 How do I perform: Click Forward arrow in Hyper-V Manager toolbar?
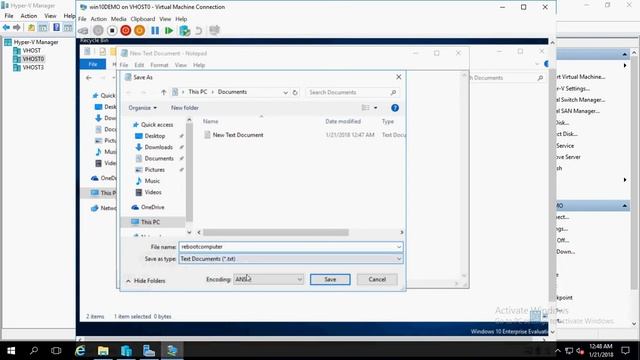[17, 28]
